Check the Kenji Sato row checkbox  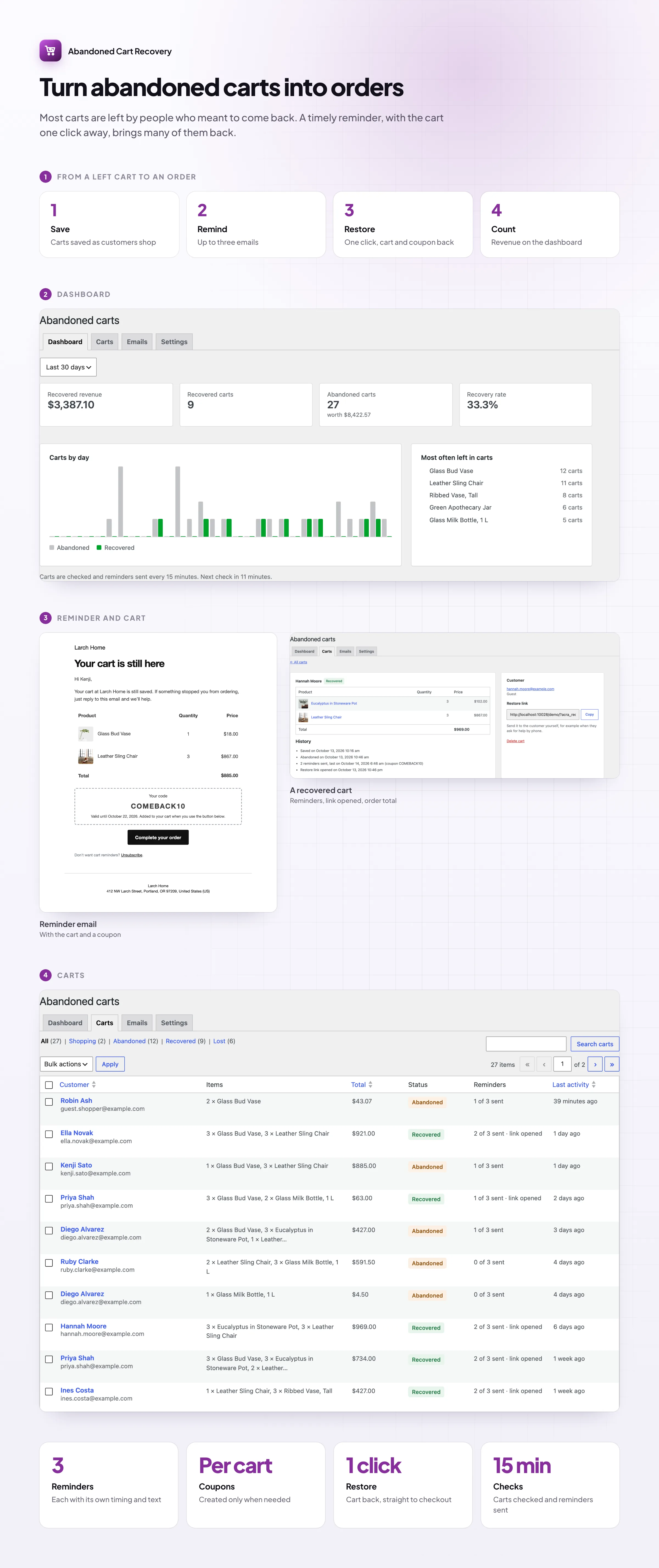pos(49,1166)
